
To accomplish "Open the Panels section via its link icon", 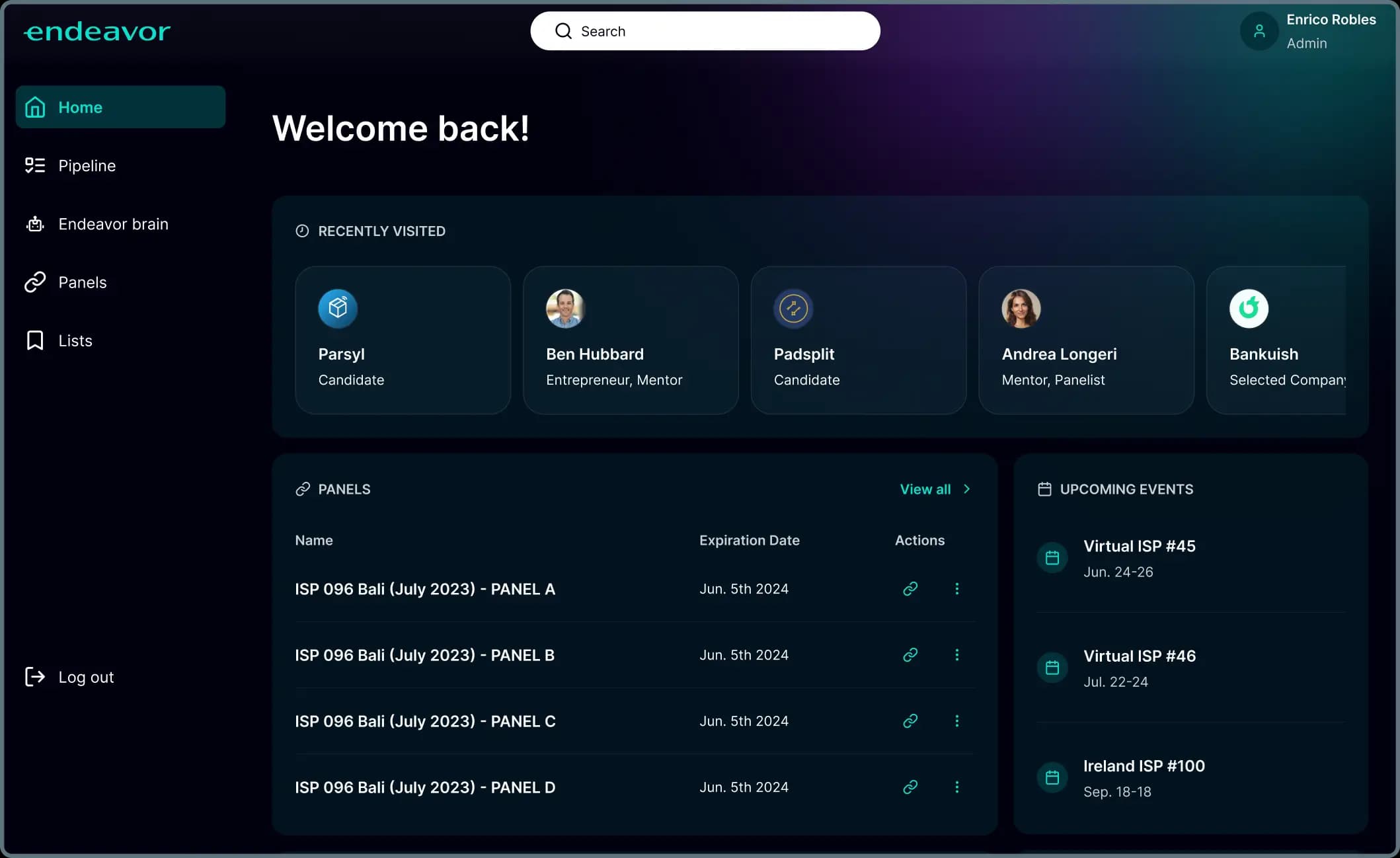I will click(35, 282).
